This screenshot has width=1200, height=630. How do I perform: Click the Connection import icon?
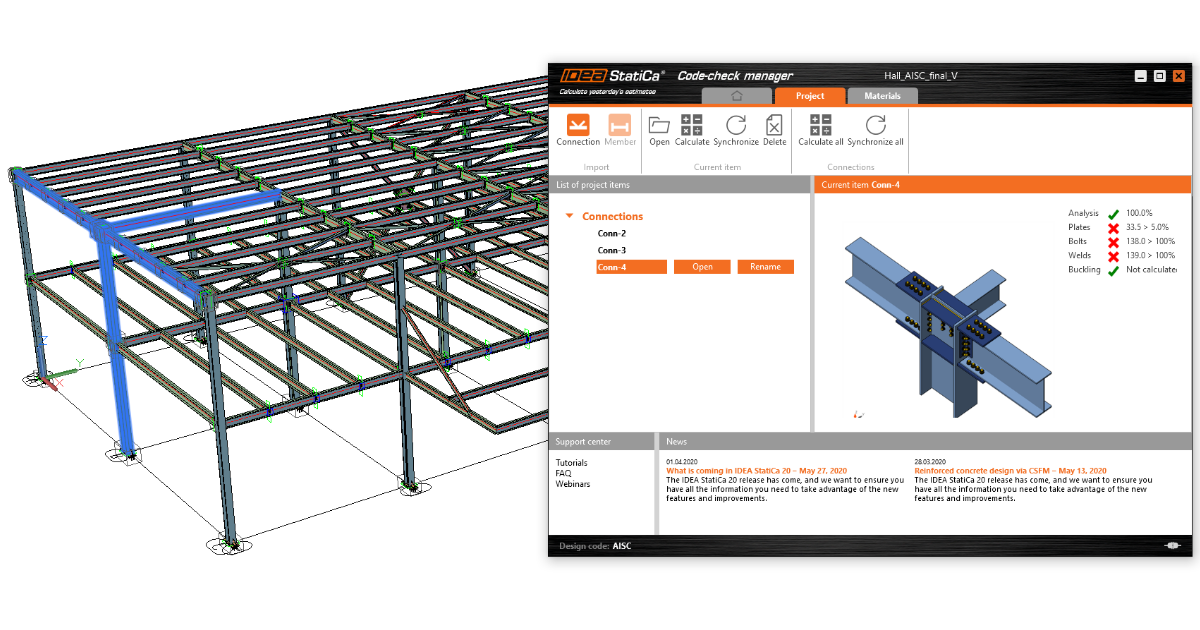[578, 125]
